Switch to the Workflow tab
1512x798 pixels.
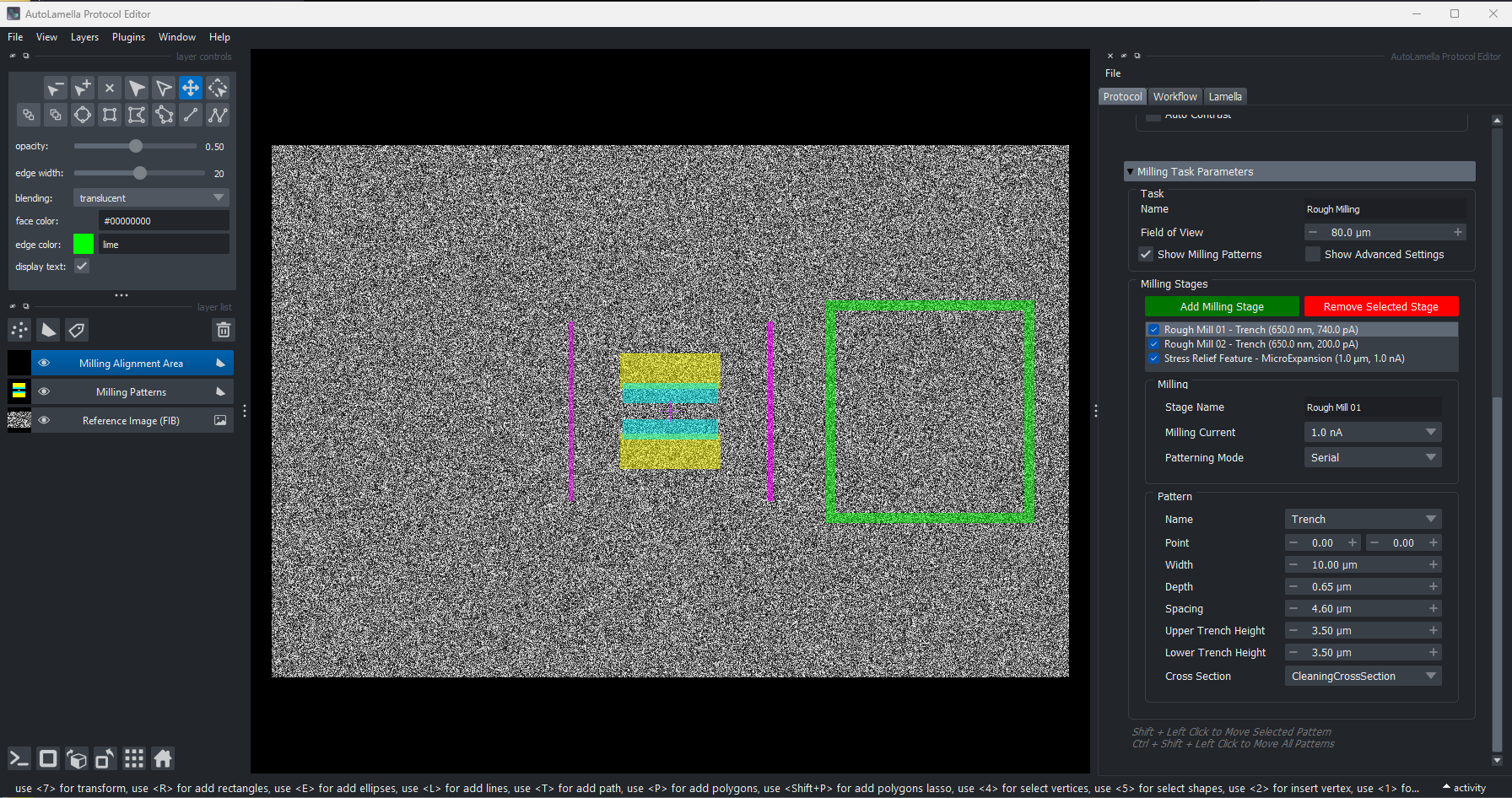[x=1174, y=96]
